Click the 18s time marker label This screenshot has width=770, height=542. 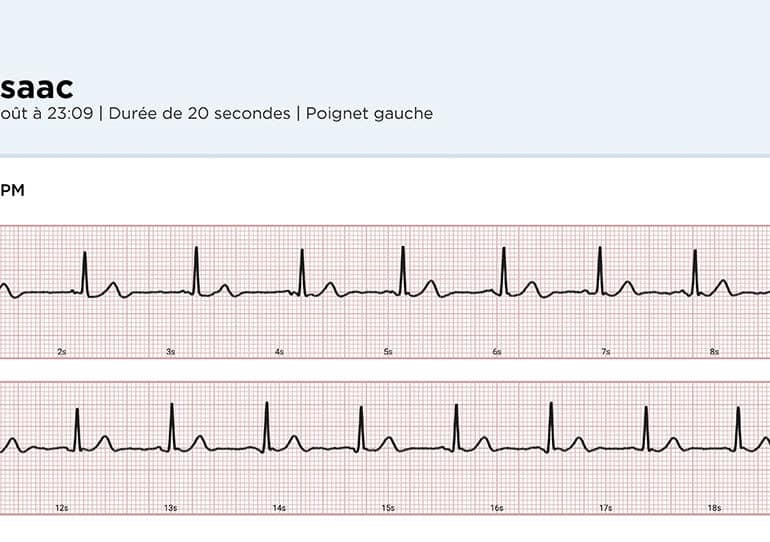coord(715,508)
